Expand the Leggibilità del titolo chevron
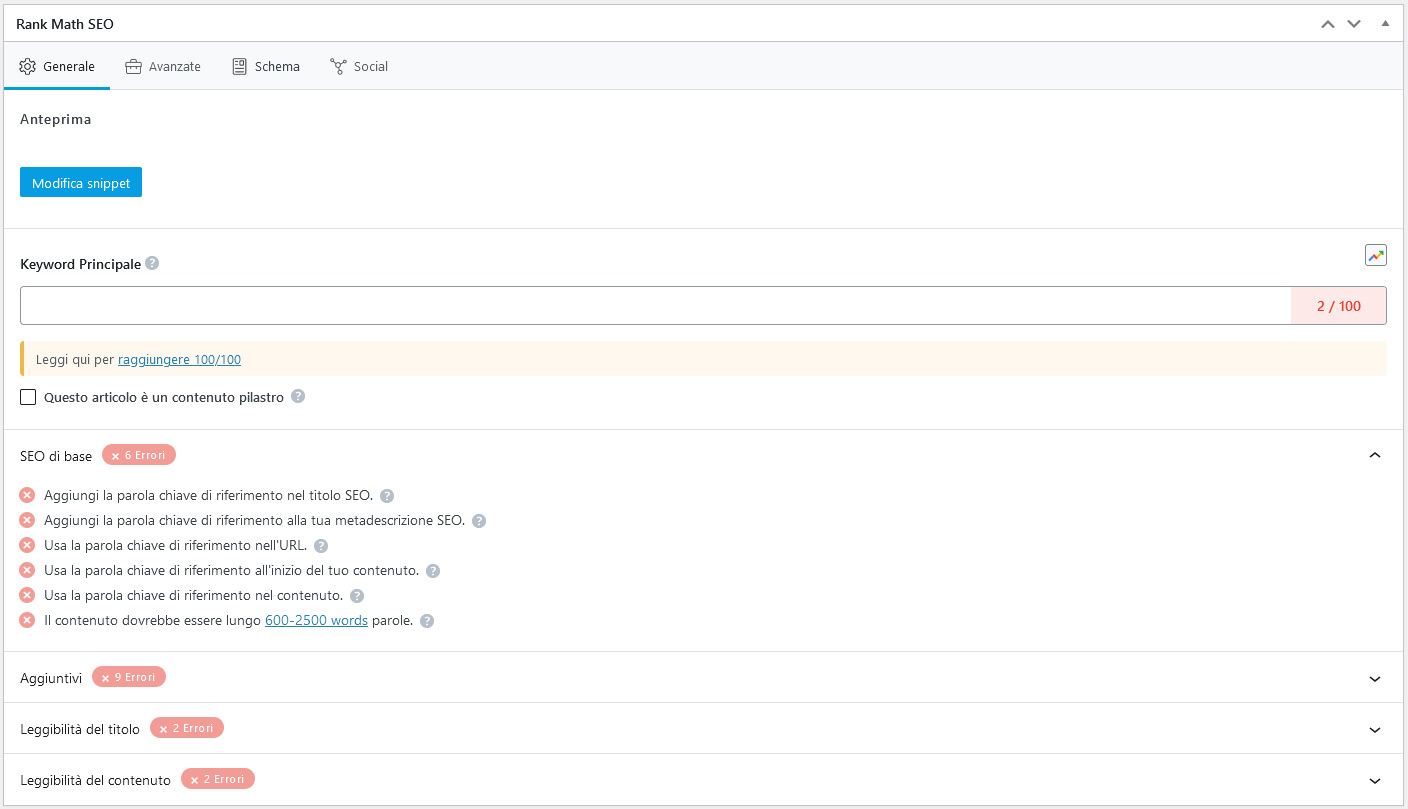 point(1375,729)
